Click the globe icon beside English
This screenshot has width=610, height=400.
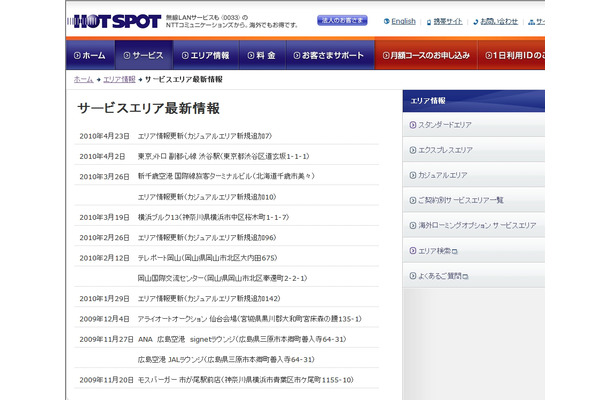point(386,21)
